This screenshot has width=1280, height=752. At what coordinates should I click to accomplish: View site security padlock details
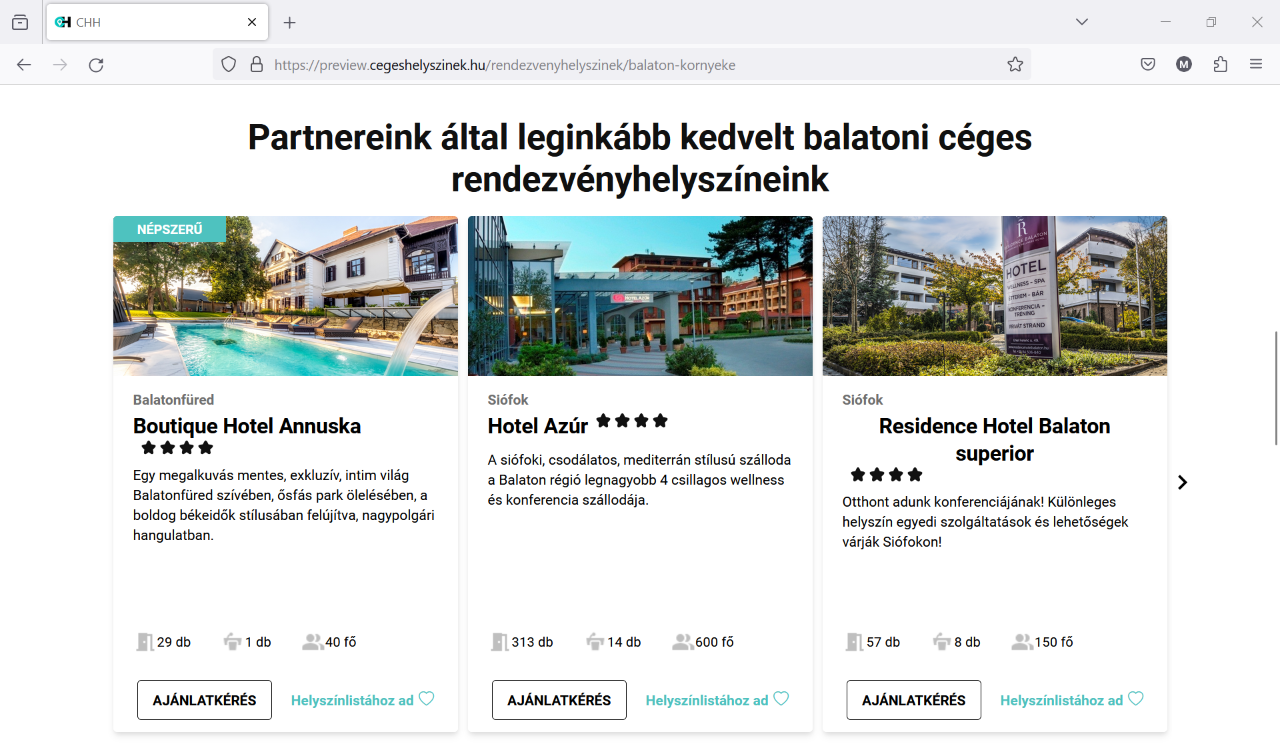tap(257, 65)
